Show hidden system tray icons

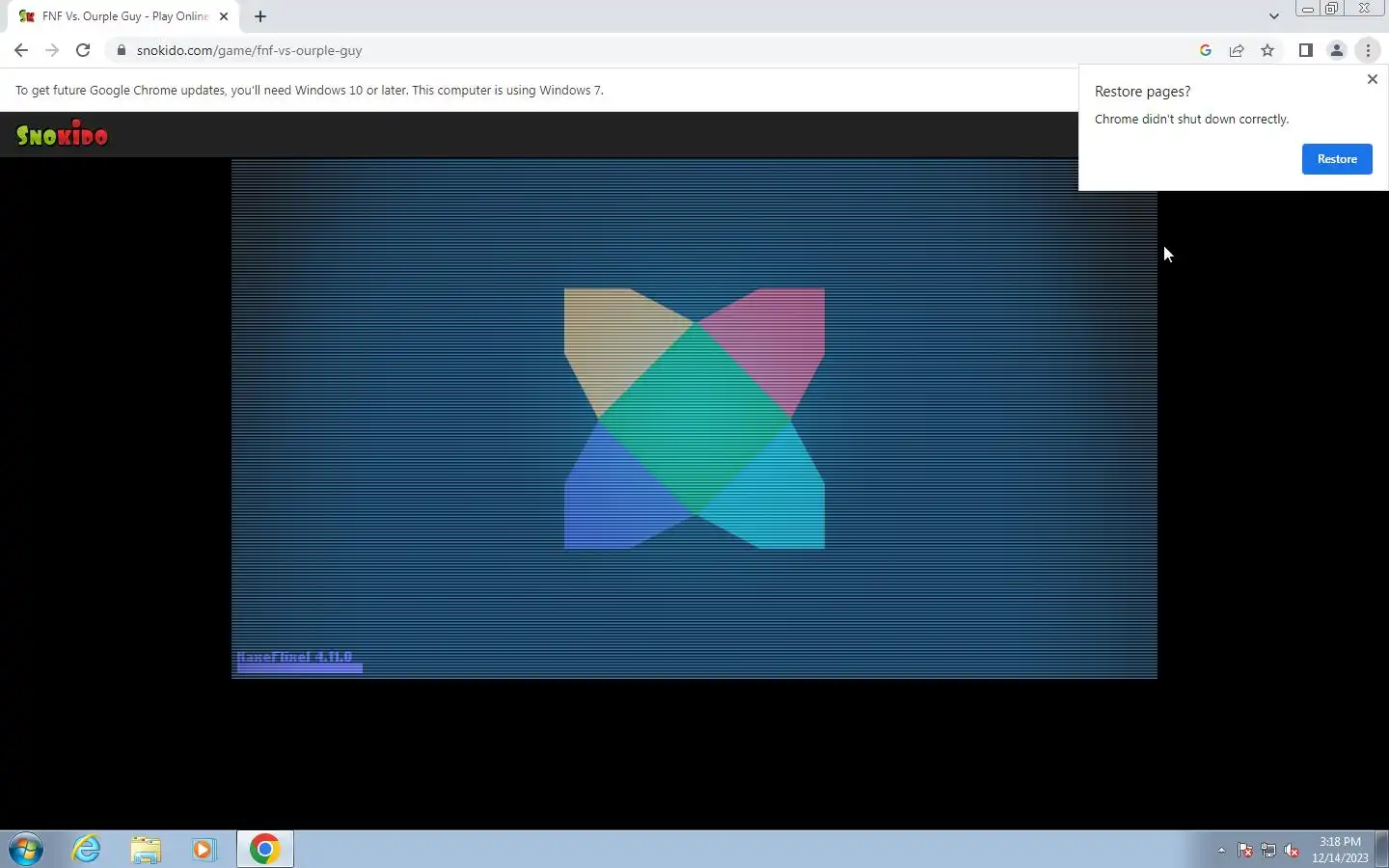(1221, 850)
